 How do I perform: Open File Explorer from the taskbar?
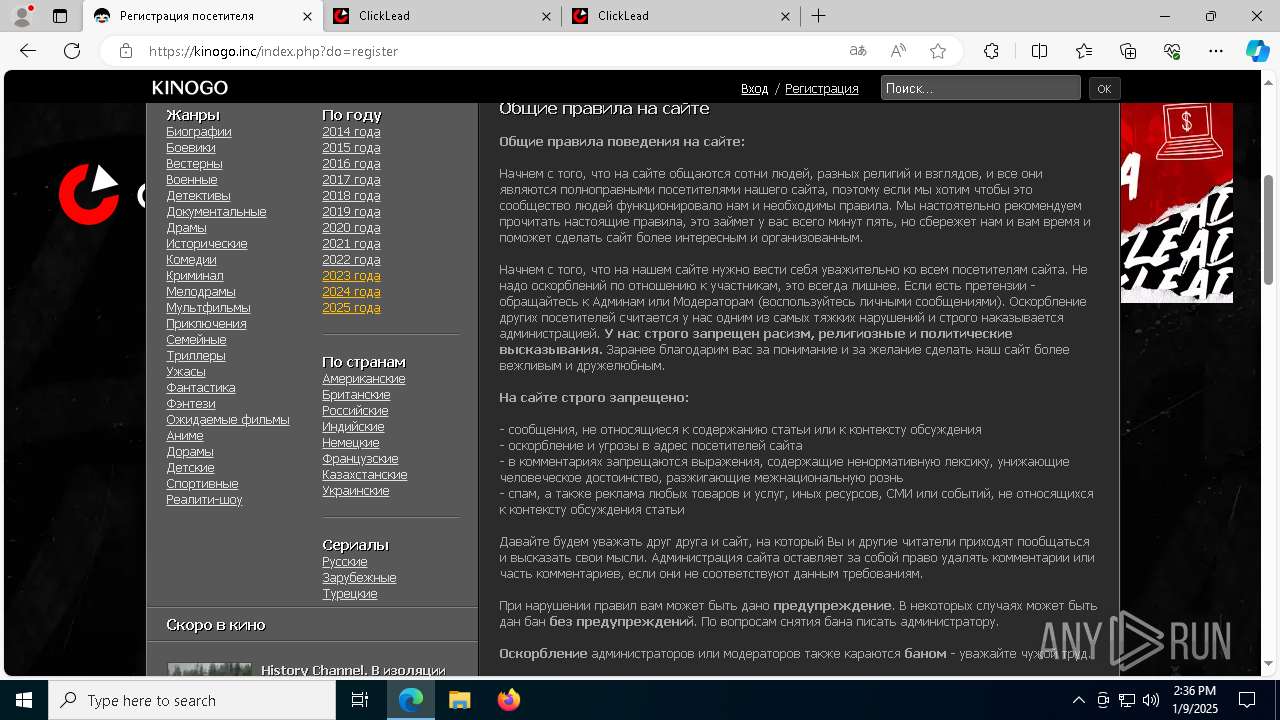click(x=459, y=700)
